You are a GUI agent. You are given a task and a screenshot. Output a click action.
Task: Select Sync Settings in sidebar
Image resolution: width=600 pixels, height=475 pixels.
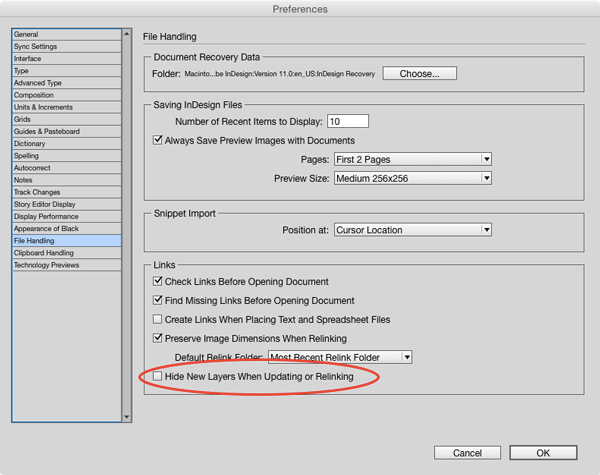click(67, 47)
